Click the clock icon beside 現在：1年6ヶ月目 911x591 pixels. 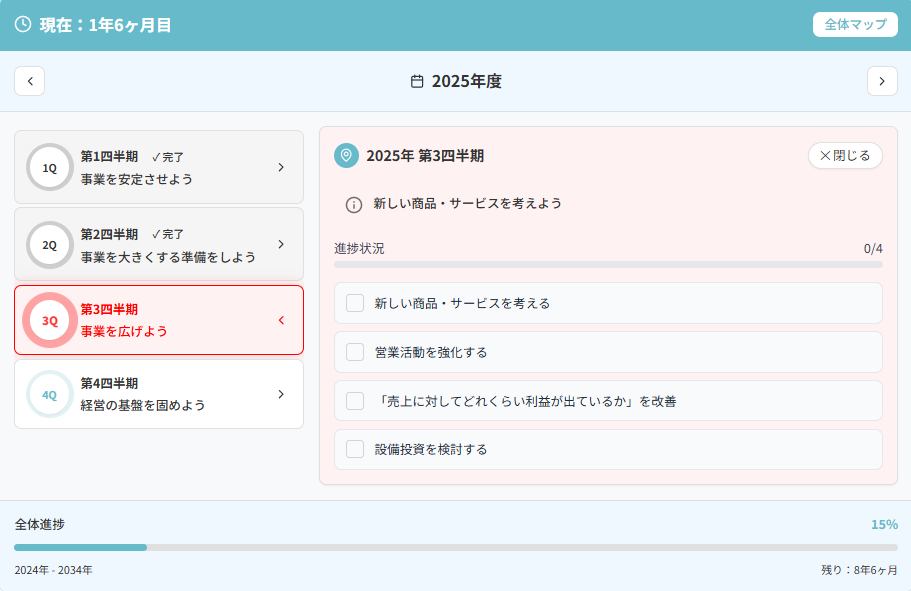point(23,24)
